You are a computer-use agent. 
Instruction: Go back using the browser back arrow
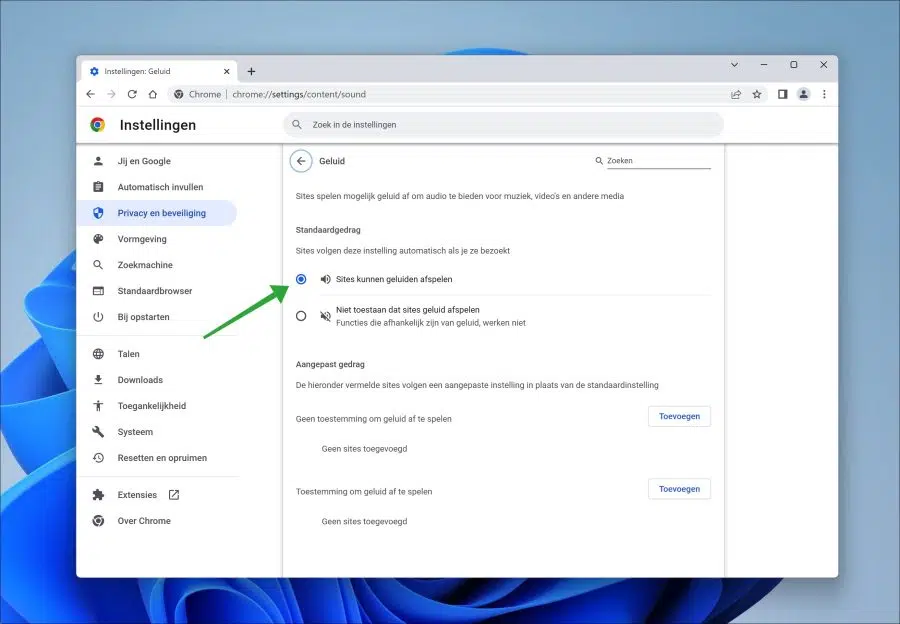click(x=91, y=94)
